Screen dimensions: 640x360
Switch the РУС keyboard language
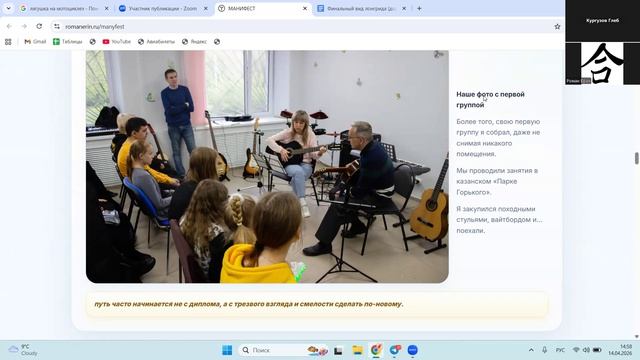pyautogui.click(x=560, y=350)
